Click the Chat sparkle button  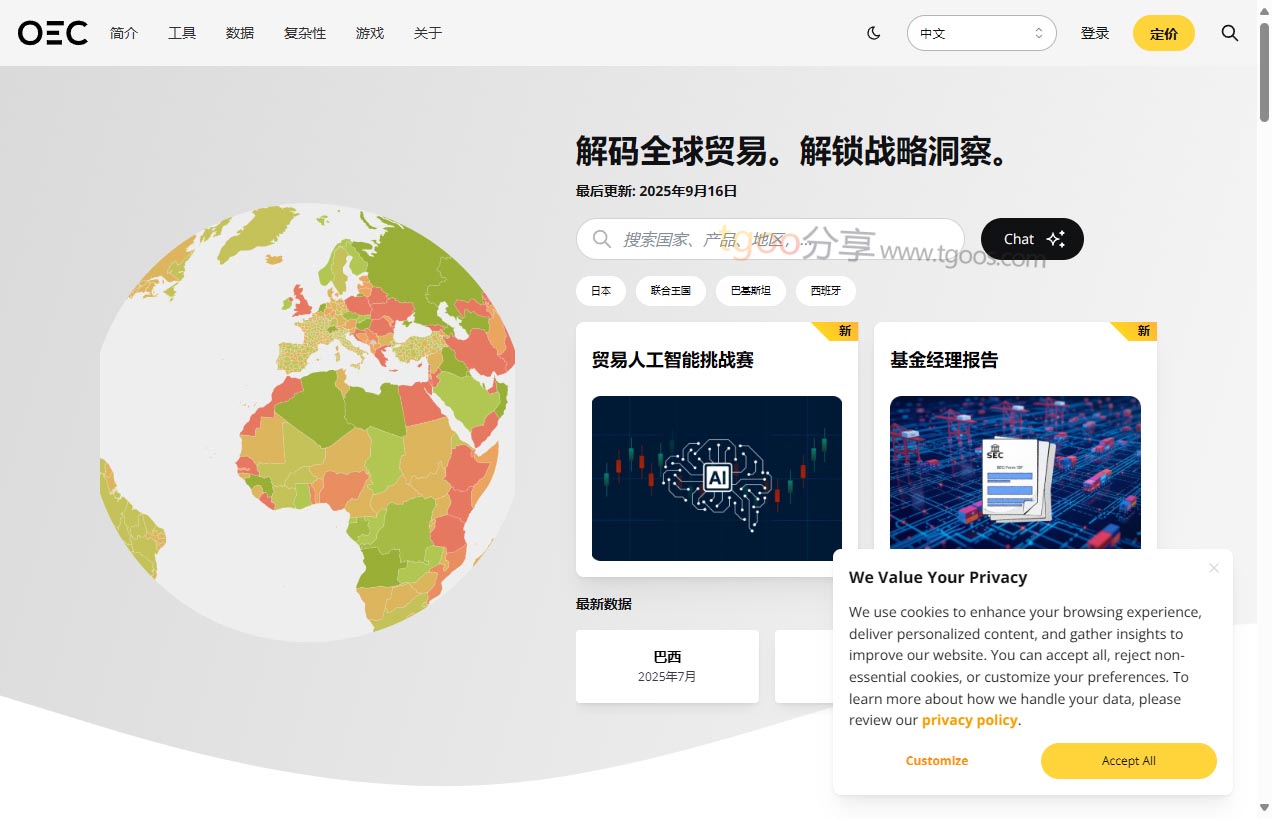(x=1032, y=239)
